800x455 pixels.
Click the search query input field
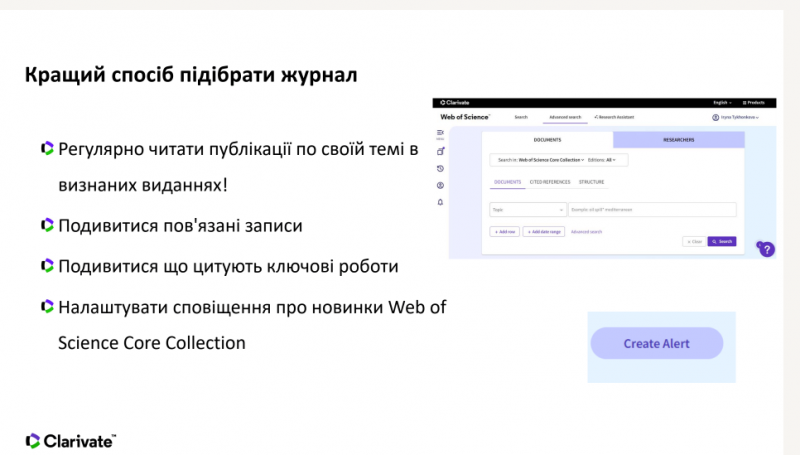click(x=652, y=210)
